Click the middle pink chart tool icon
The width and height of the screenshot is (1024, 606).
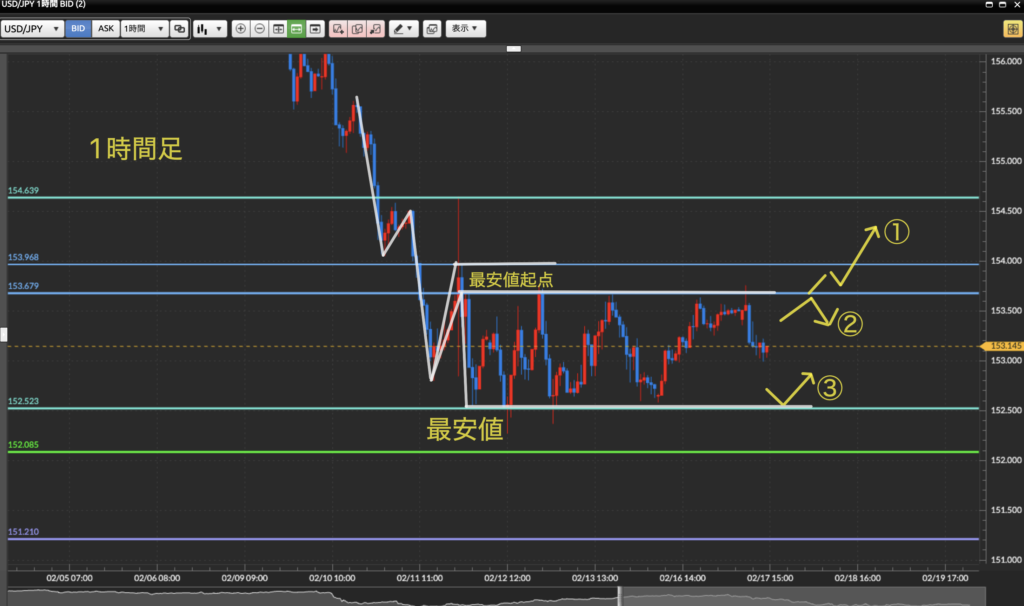(357, 29)
